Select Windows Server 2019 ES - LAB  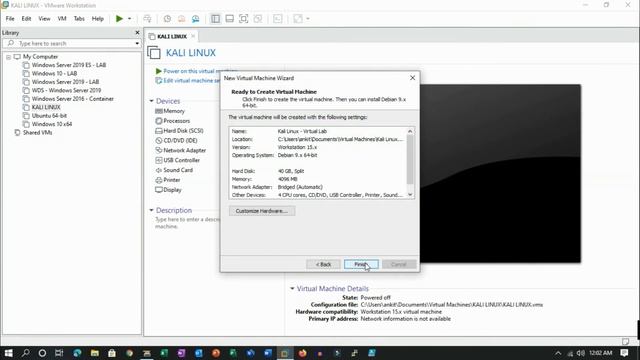pos(69,65)
